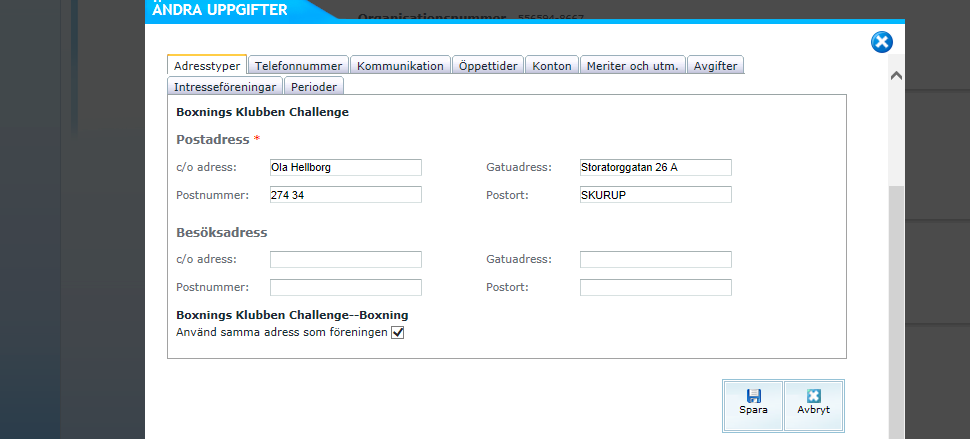The image size is (970, 439).
Task: Click the Spara save button
Action: [753, 406]
